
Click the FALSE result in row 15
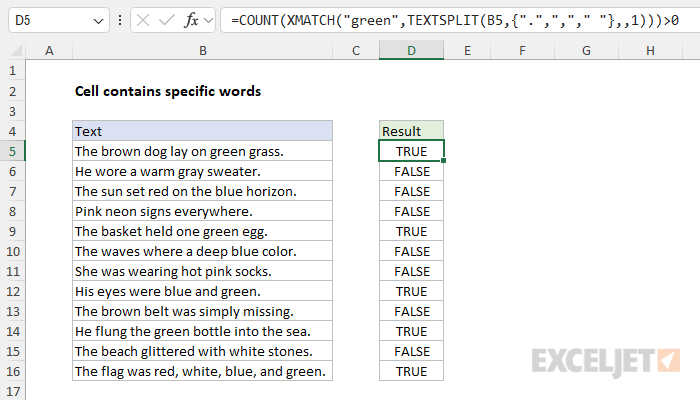point(411,351)
